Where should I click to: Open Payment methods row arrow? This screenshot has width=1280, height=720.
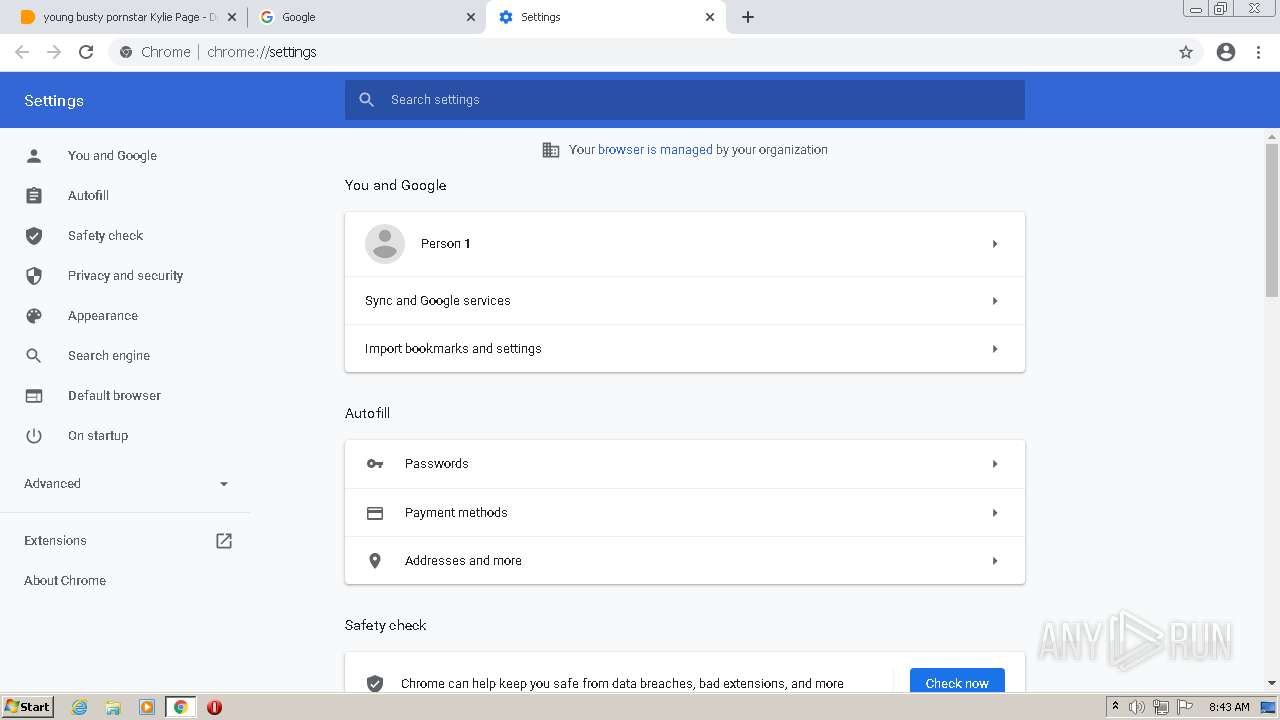(x=995, y=513)
